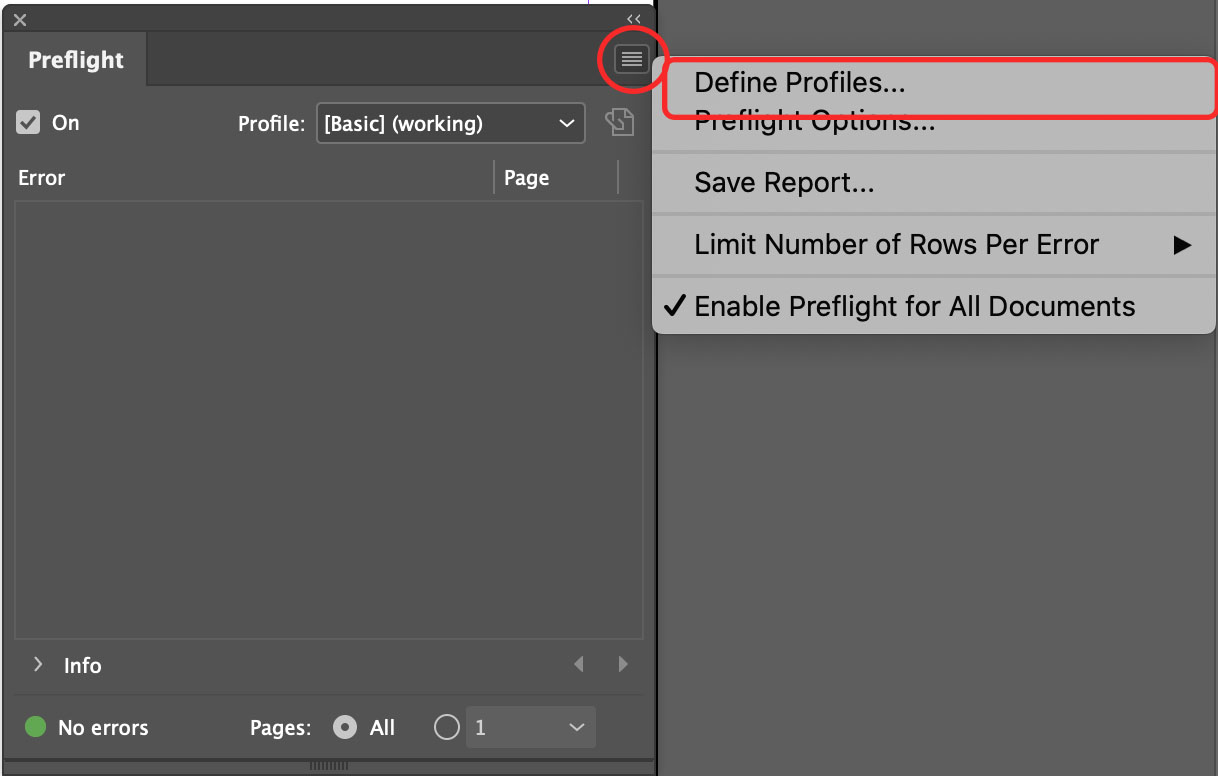This screenshot has height=776, width=1218.
Task: Toggle Enable Preflight for All Documents
Action: 933,306
